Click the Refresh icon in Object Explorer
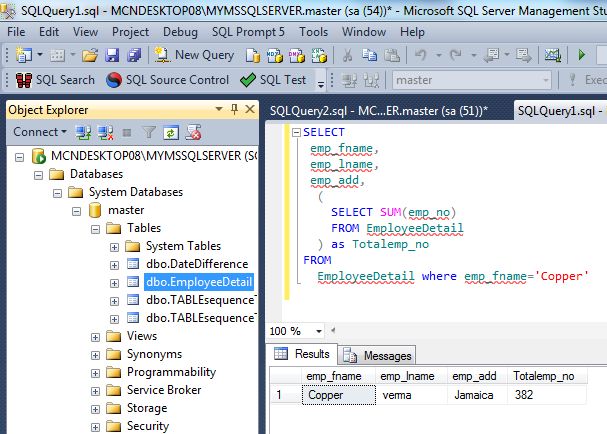607x434 pixels. click(171, 133)
